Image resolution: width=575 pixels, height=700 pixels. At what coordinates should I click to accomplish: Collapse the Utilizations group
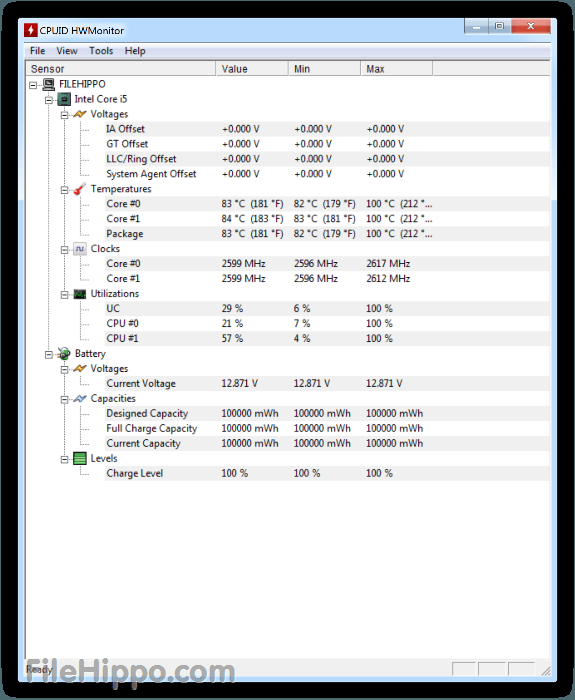tap(65, 295)
